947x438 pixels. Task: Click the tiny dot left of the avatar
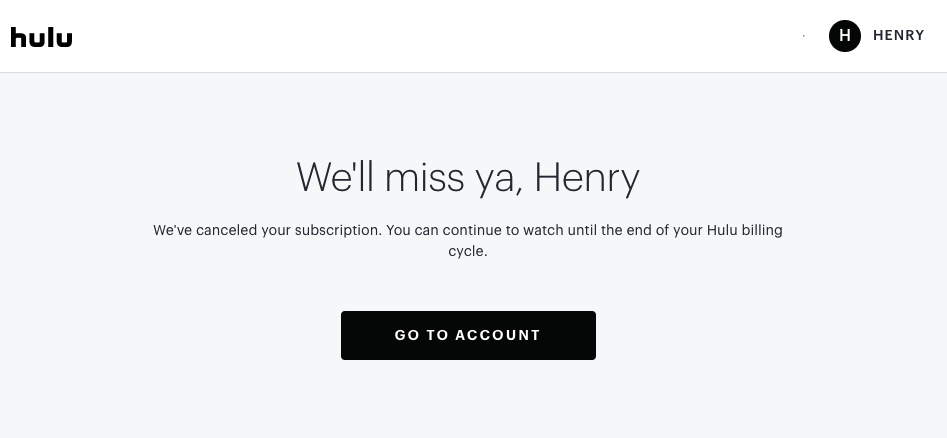(804, 36)
